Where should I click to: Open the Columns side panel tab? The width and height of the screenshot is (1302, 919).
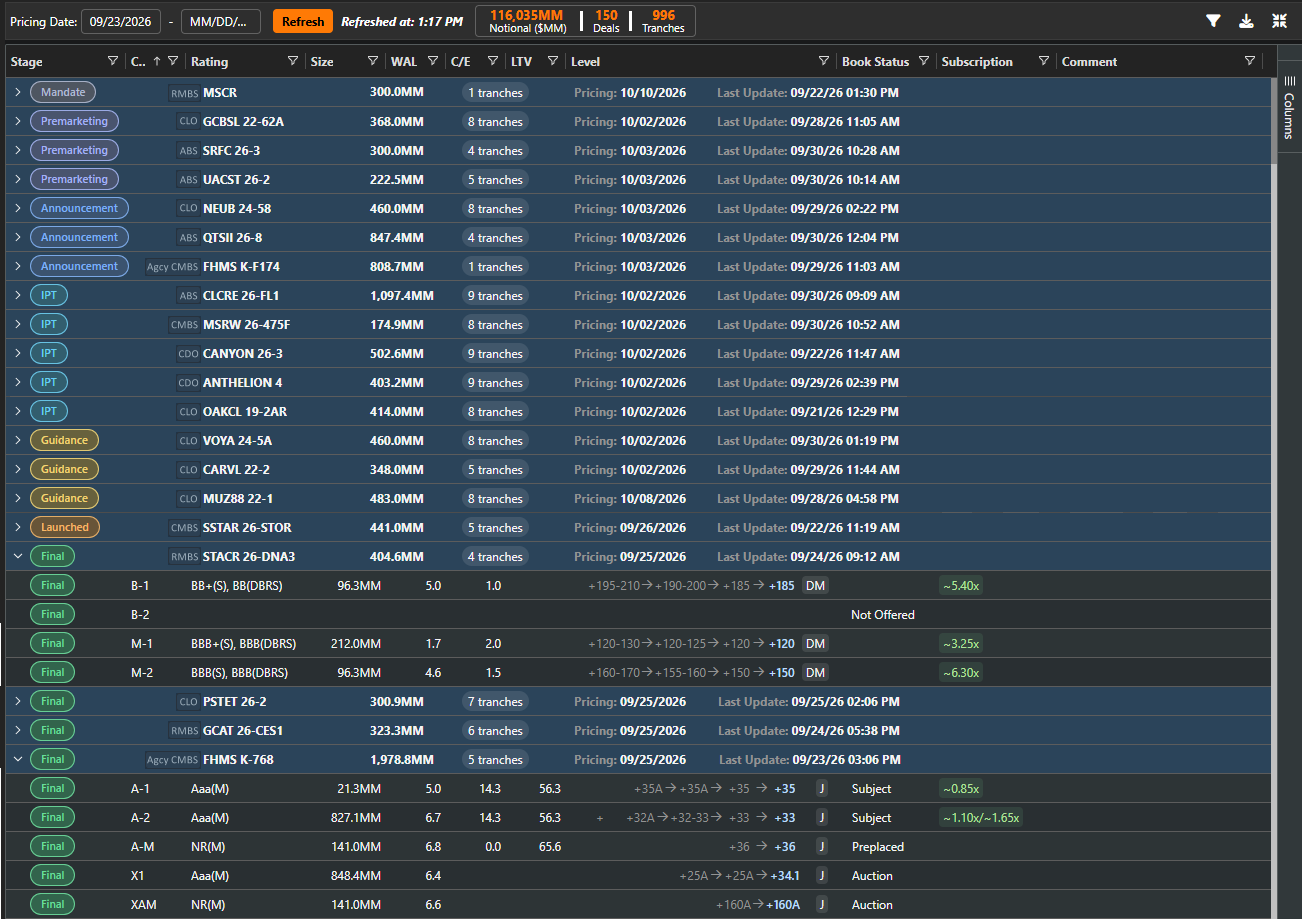pyautogui.click(x=1289, y=109)
